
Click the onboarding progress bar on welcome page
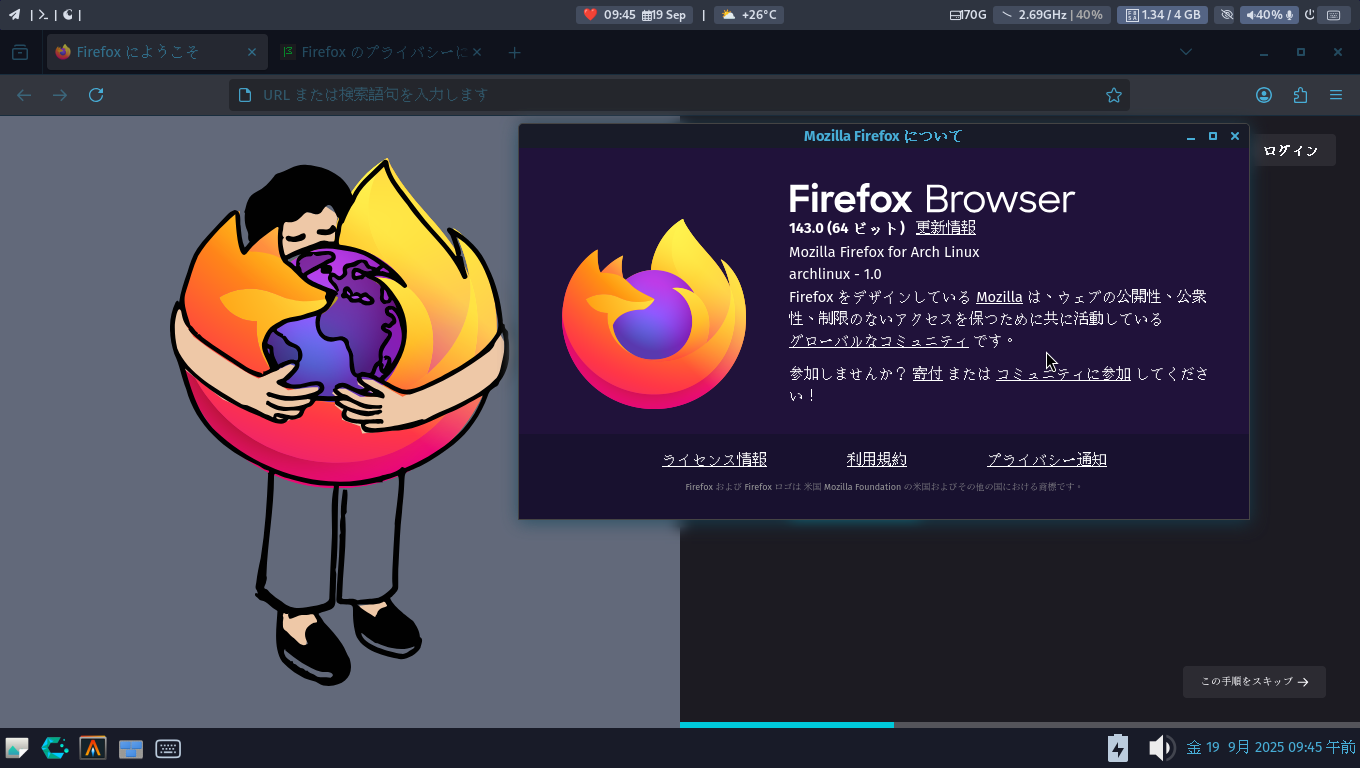pos(1020,725)
